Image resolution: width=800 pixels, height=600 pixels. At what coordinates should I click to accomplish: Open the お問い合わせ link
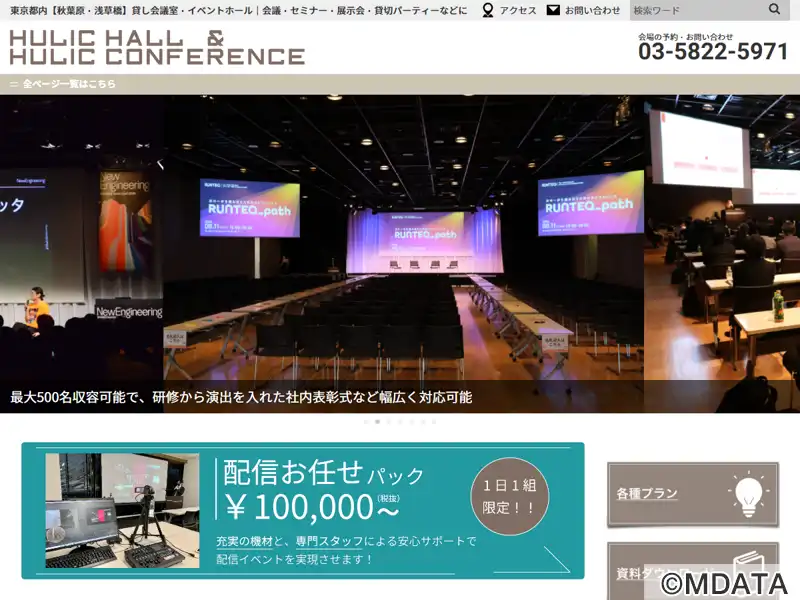(x=592, y=10)
